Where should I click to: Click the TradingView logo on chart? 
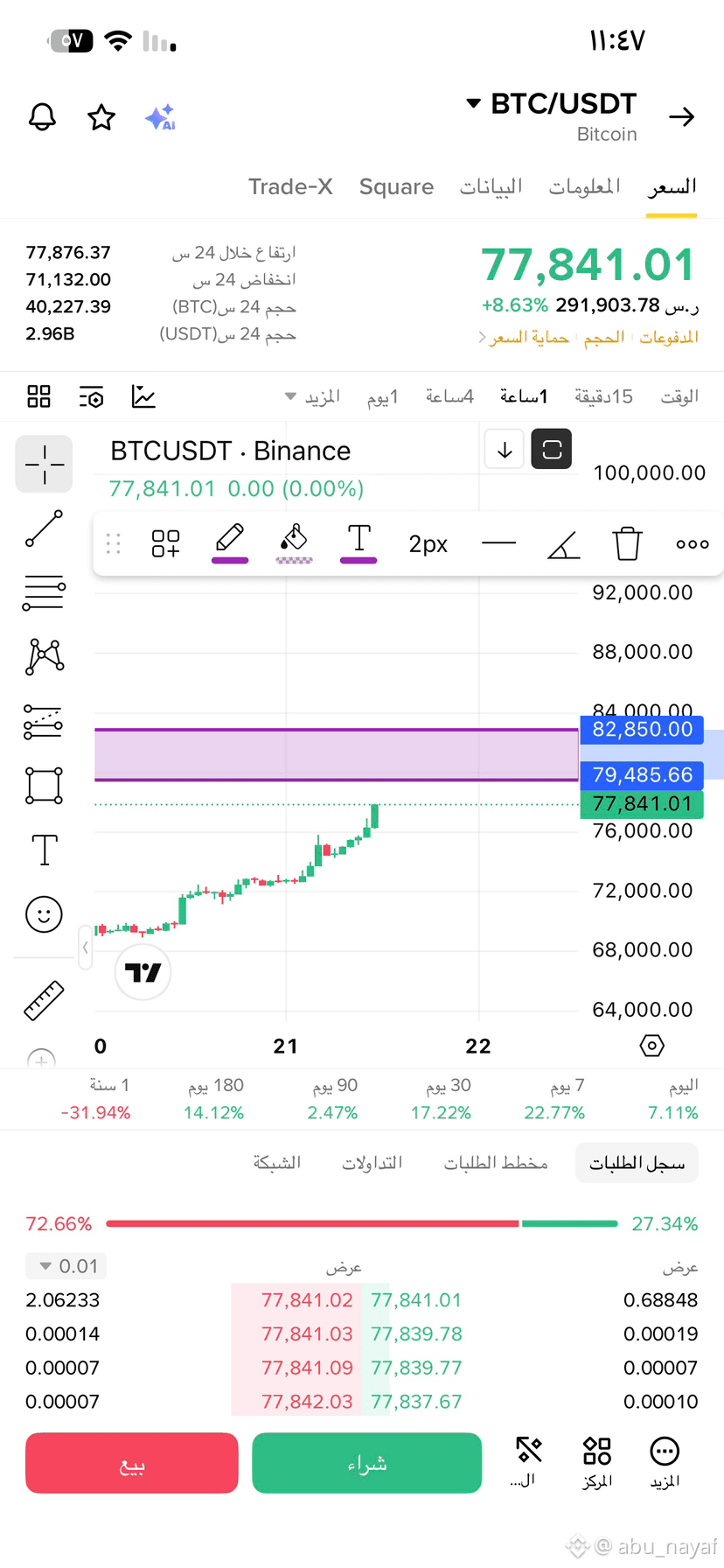tap(143, 972)
